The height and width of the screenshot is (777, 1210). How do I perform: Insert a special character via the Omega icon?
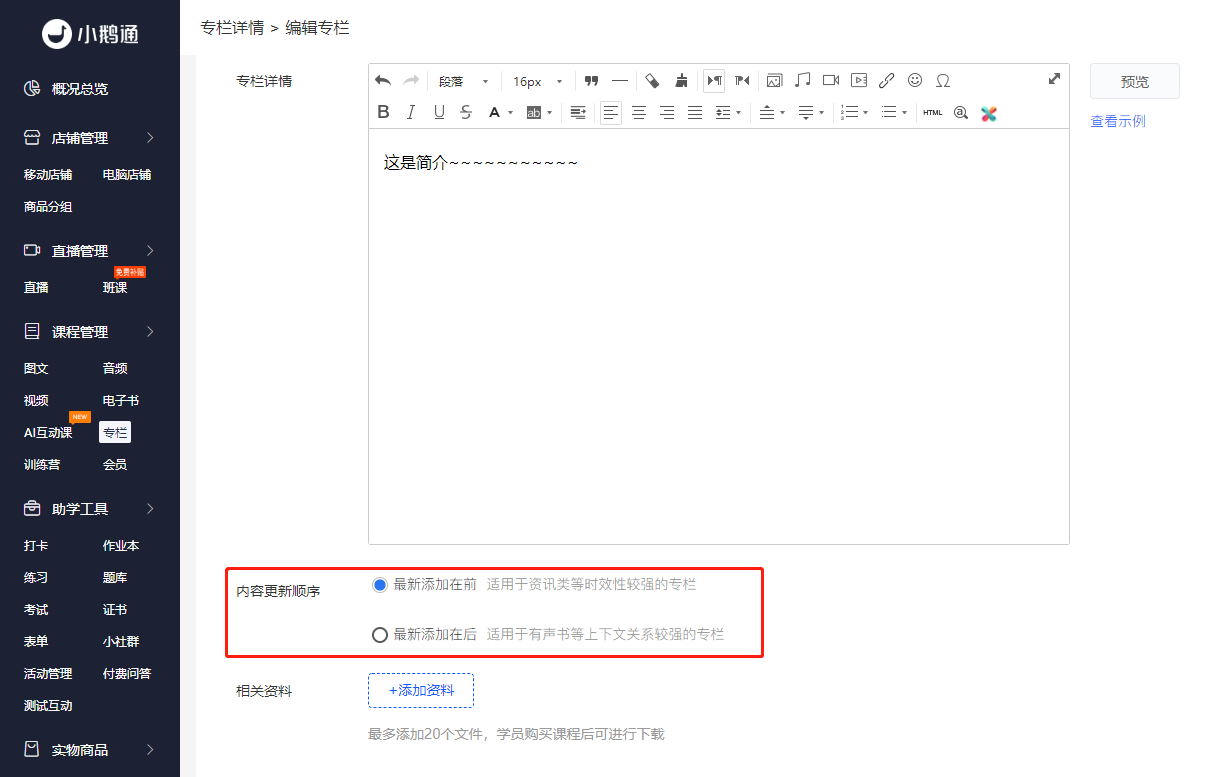coord(942,81)
